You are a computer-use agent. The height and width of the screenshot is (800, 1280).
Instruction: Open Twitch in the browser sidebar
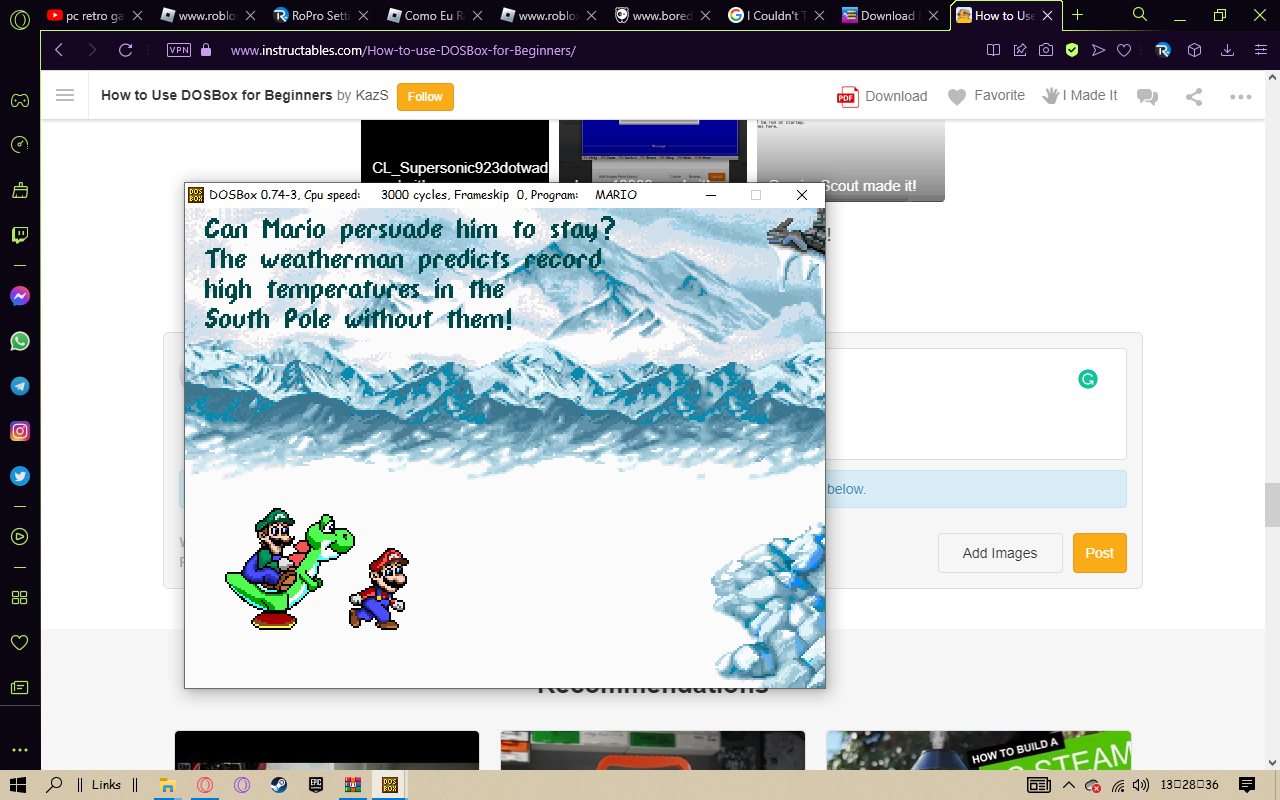pos(20,235)
